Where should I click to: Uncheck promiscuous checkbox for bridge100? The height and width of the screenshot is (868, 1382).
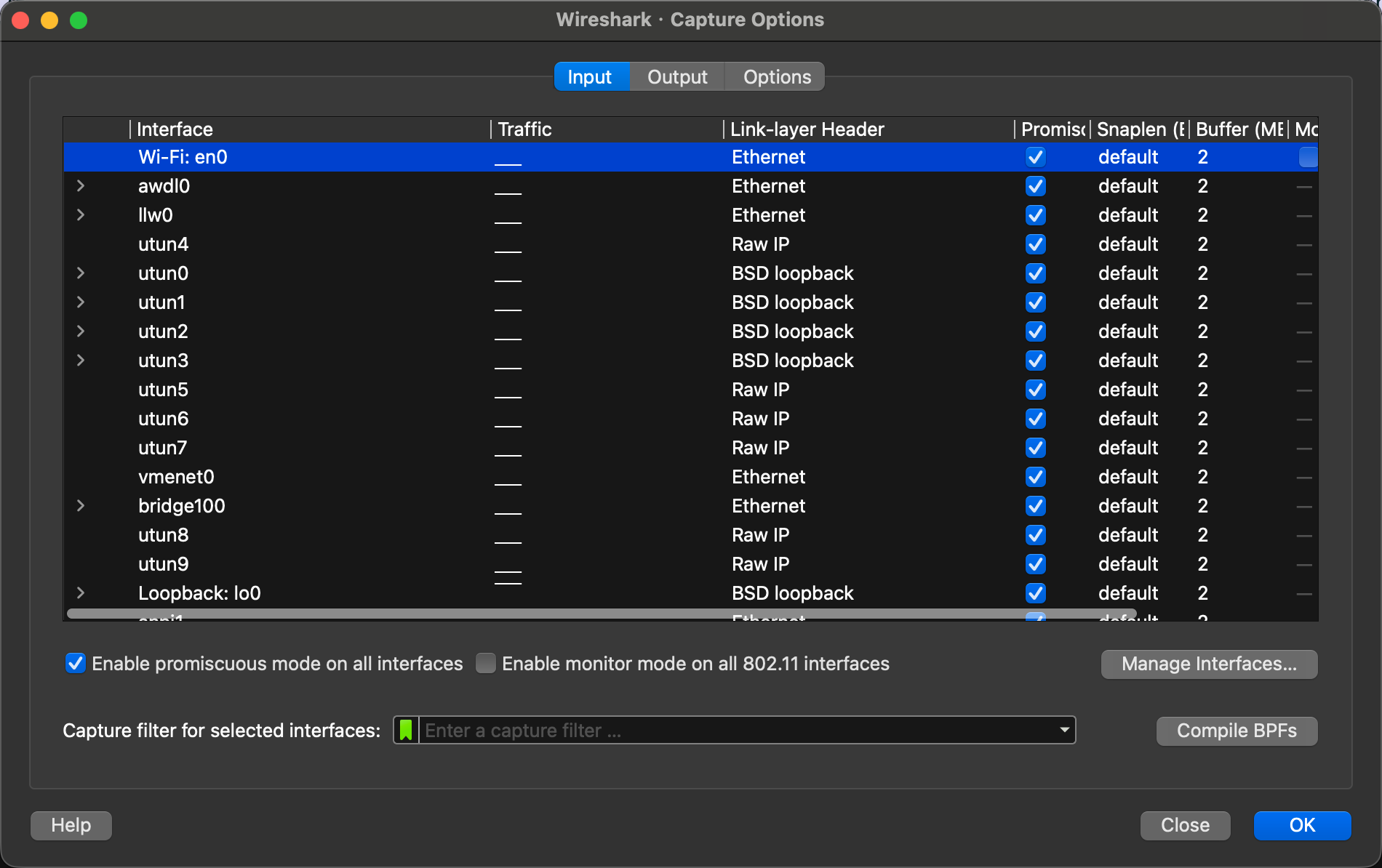coord(1035,506)
